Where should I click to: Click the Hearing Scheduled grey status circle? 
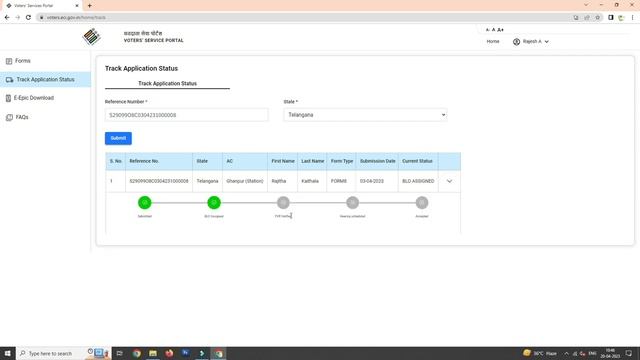click(x=353, y=202)
